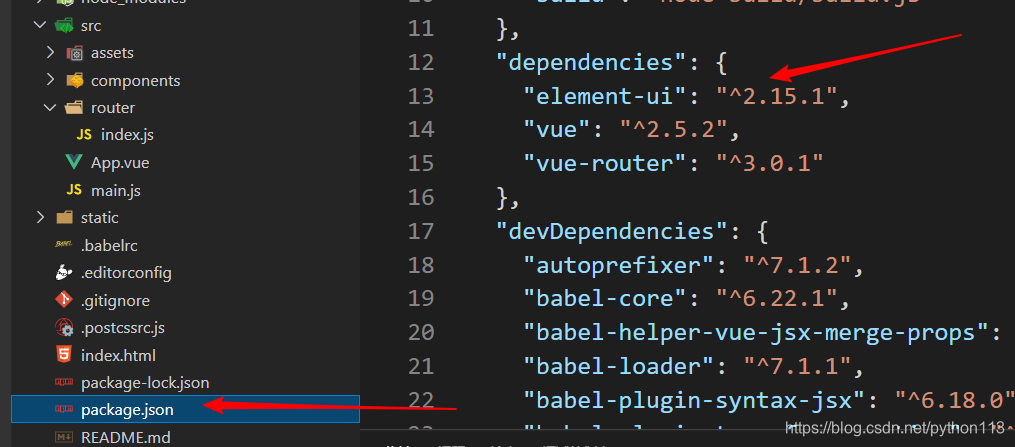Open the App.vue file
The width and height of the screenshot is (1015, 447).
(120, 162)
